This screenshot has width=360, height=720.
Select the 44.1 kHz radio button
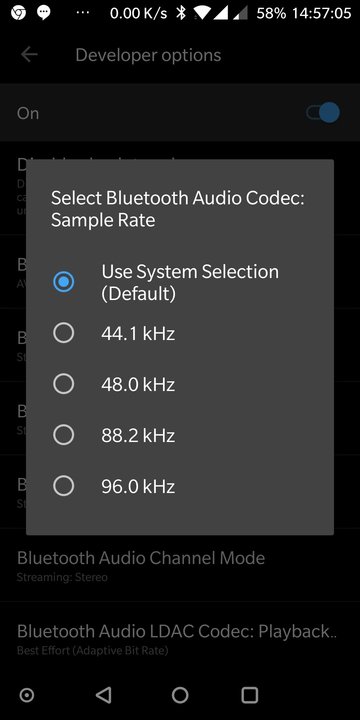(63, 333)
